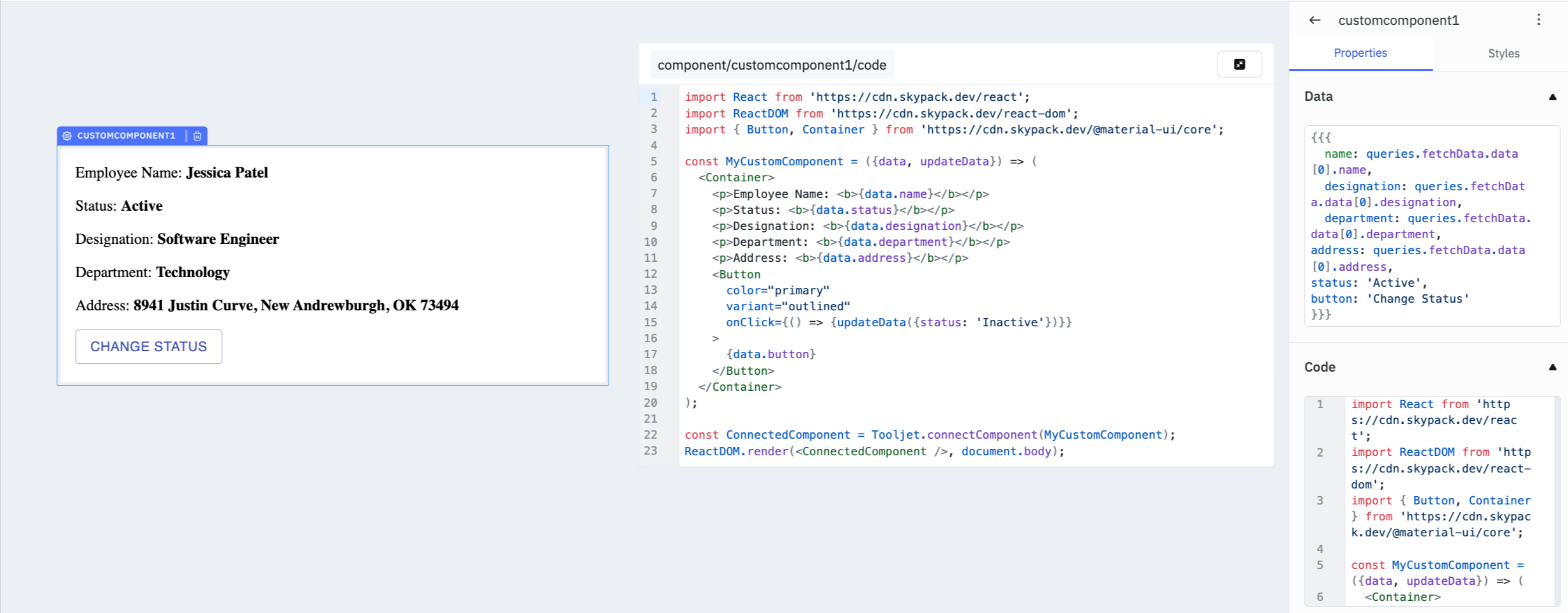Screen dimensions: 1568x613
Task: Click the gear icon on component handle
Action: 67,136
